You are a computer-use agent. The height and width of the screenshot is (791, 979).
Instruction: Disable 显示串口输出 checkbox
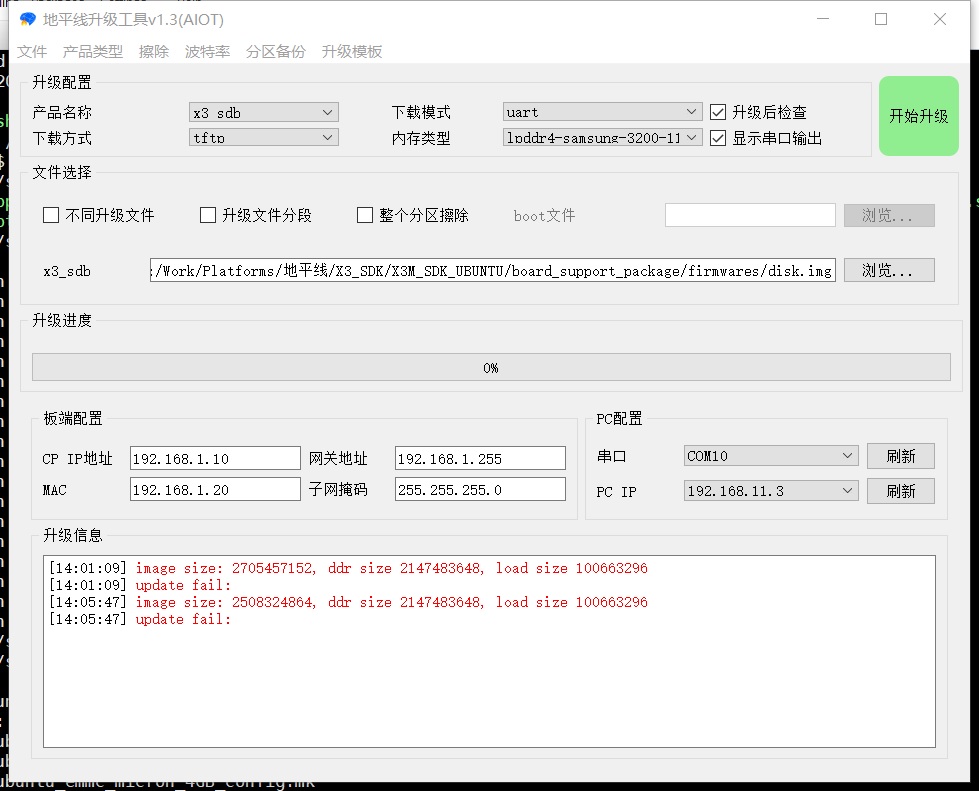pos(718,138)
